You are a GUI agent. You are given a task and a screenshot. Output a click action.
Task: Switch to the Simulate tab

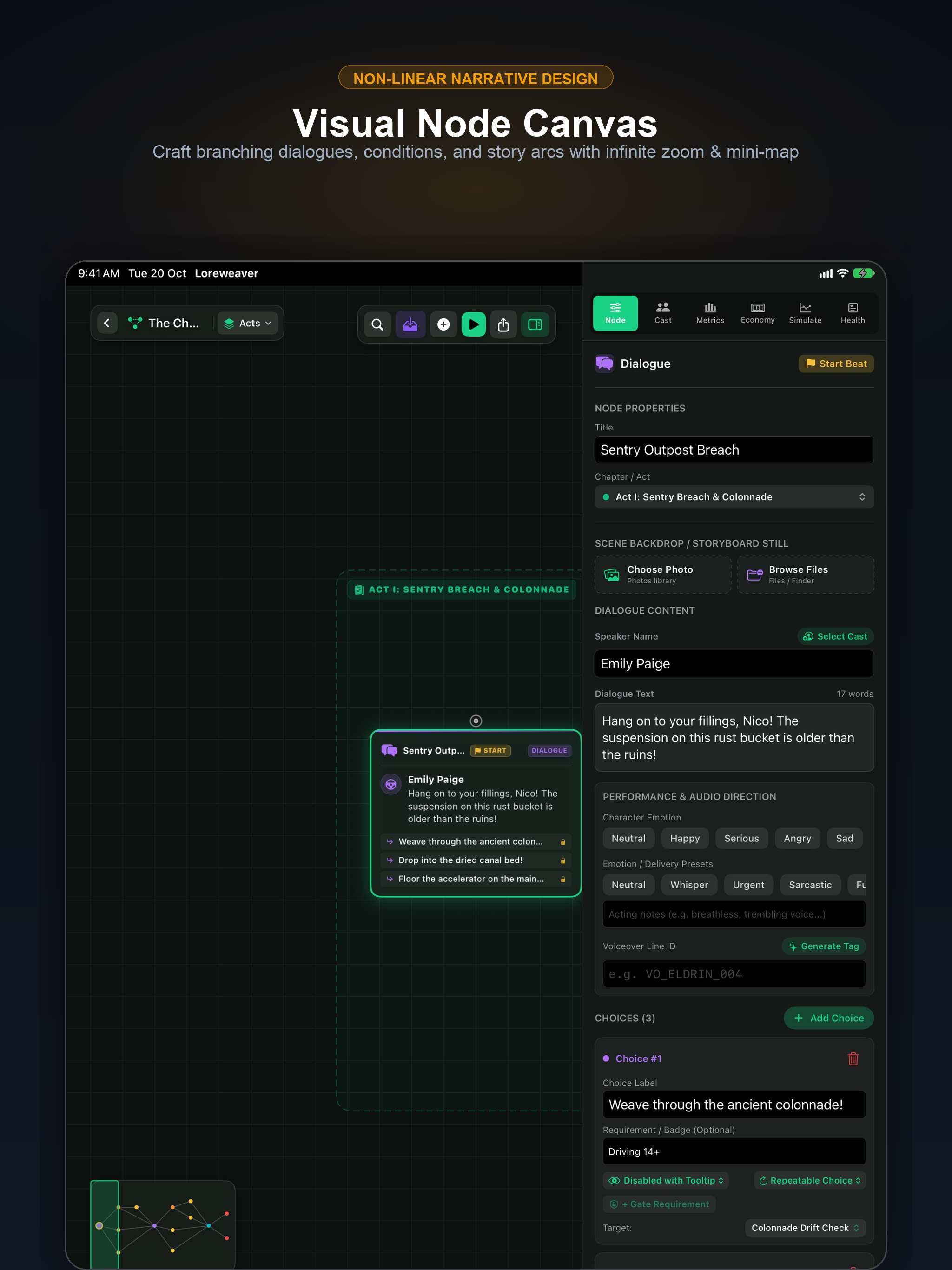point(805,313)
